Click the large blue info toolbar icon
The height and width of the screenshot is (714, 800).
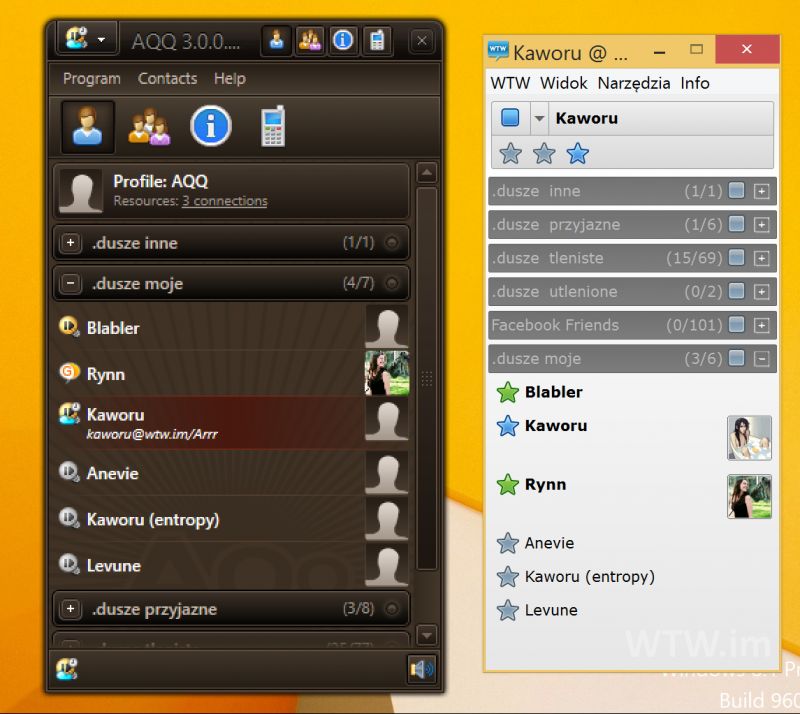click(211, 126)
